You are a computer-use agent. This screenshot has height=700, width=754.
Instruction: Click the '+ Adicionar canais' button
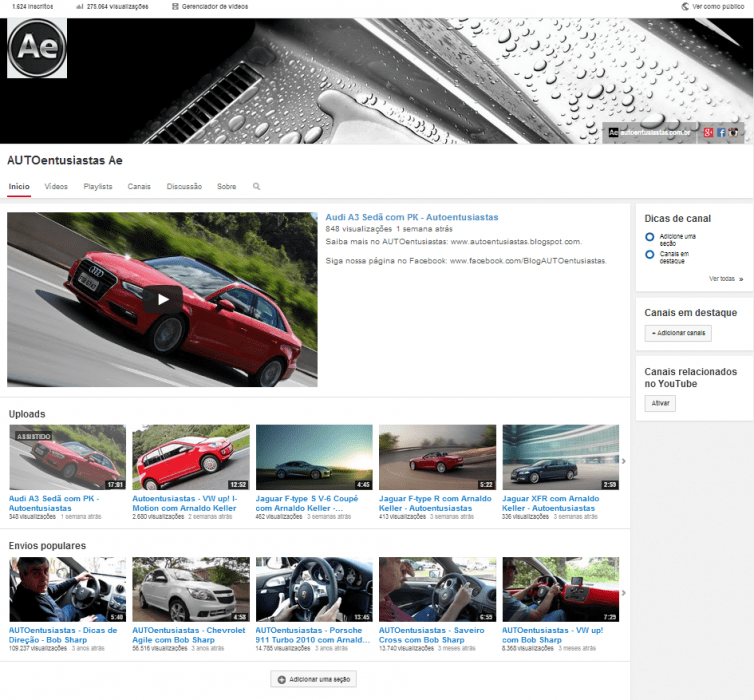click(678, 333)
